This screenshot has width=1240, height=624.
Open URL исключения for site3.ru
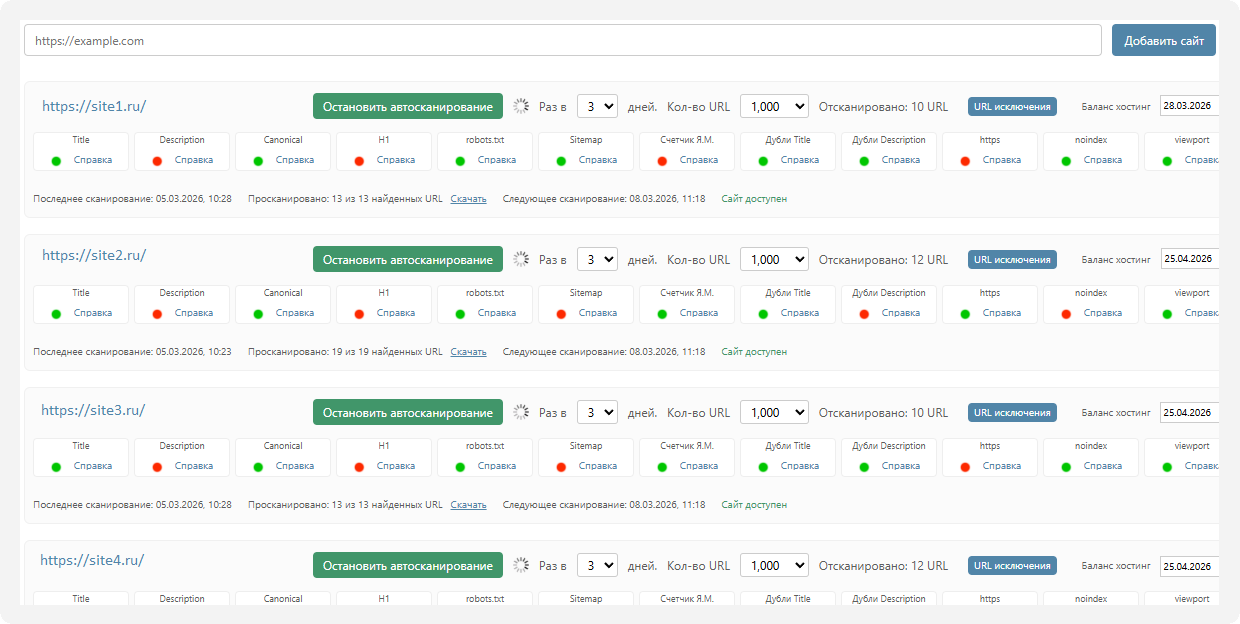[x=1012, y=412]
